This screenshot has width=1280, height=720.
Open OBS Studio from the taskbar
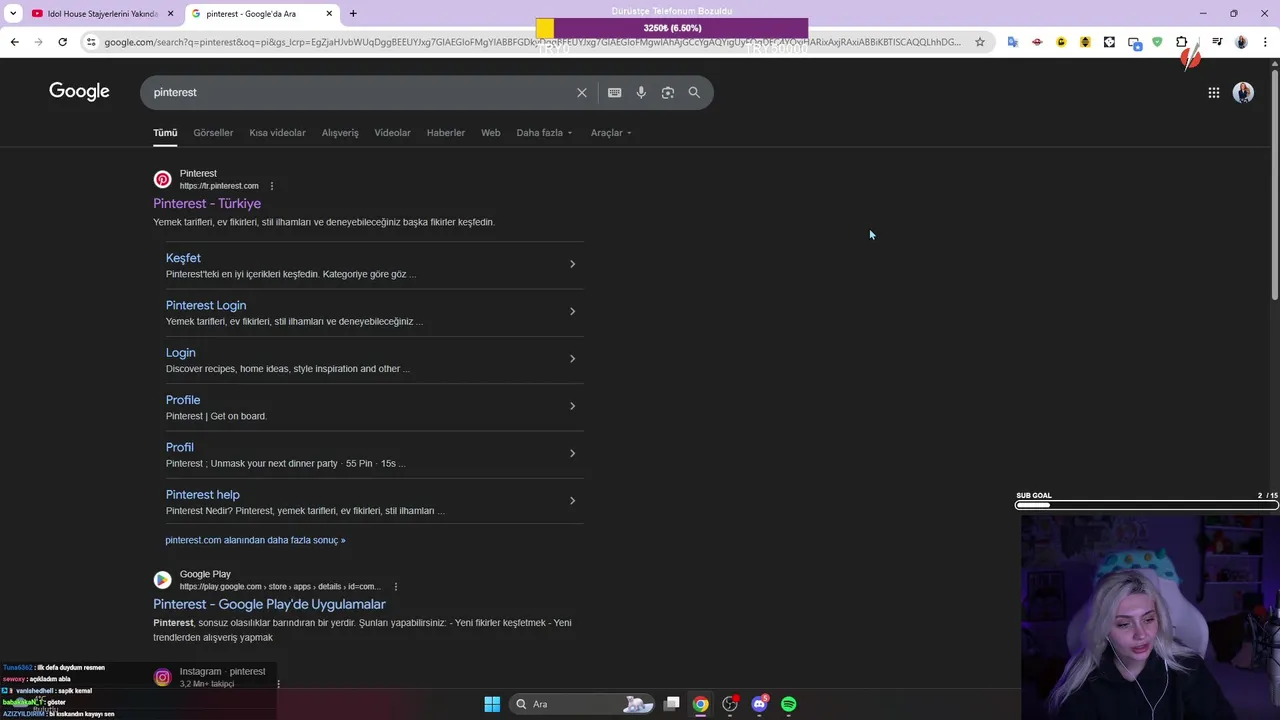pos(730,704)
